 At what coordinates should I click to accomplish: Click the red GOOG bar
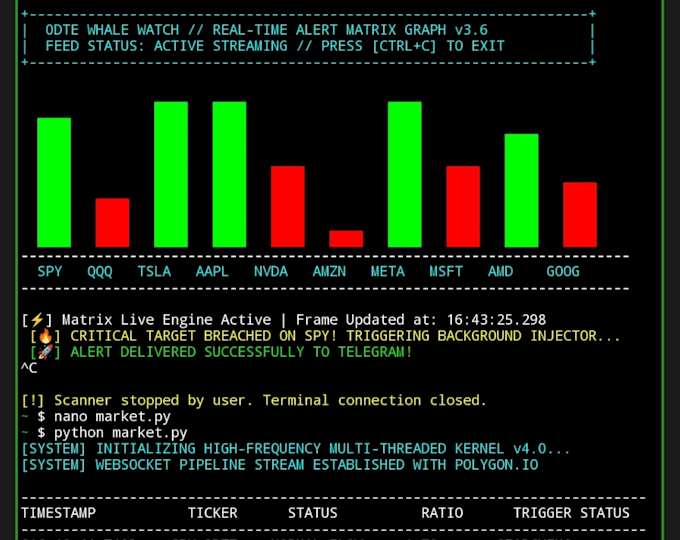coord(580,215)
